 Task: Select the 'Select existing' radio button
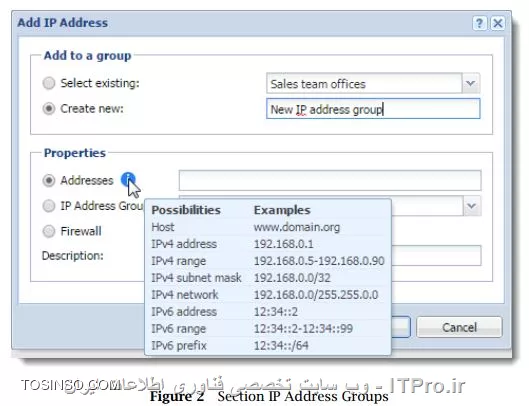pyautogui.click(x=49, y=83)
